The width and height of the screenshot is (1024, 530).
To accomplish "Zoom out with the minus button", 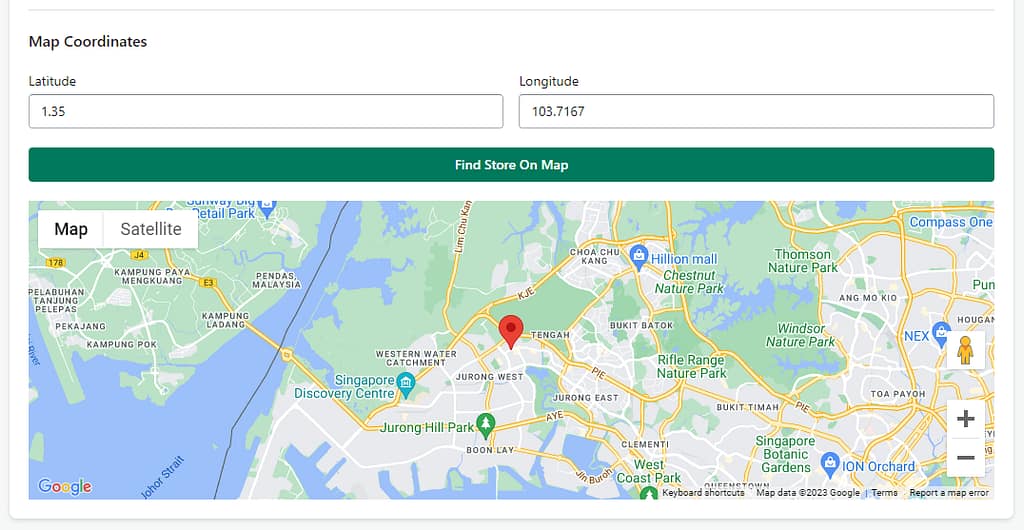I will point(965,458).
